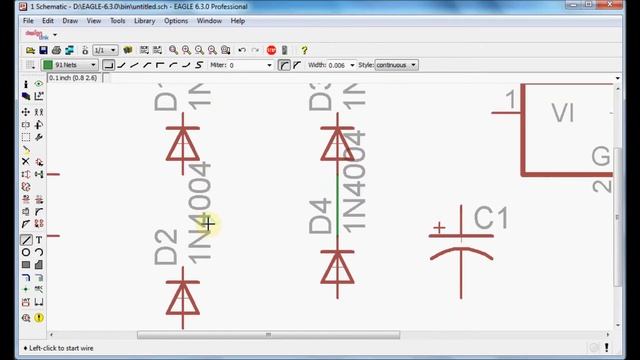
Task: Open the 91 Nets layer dropdown
Action: tap(93, 65)
